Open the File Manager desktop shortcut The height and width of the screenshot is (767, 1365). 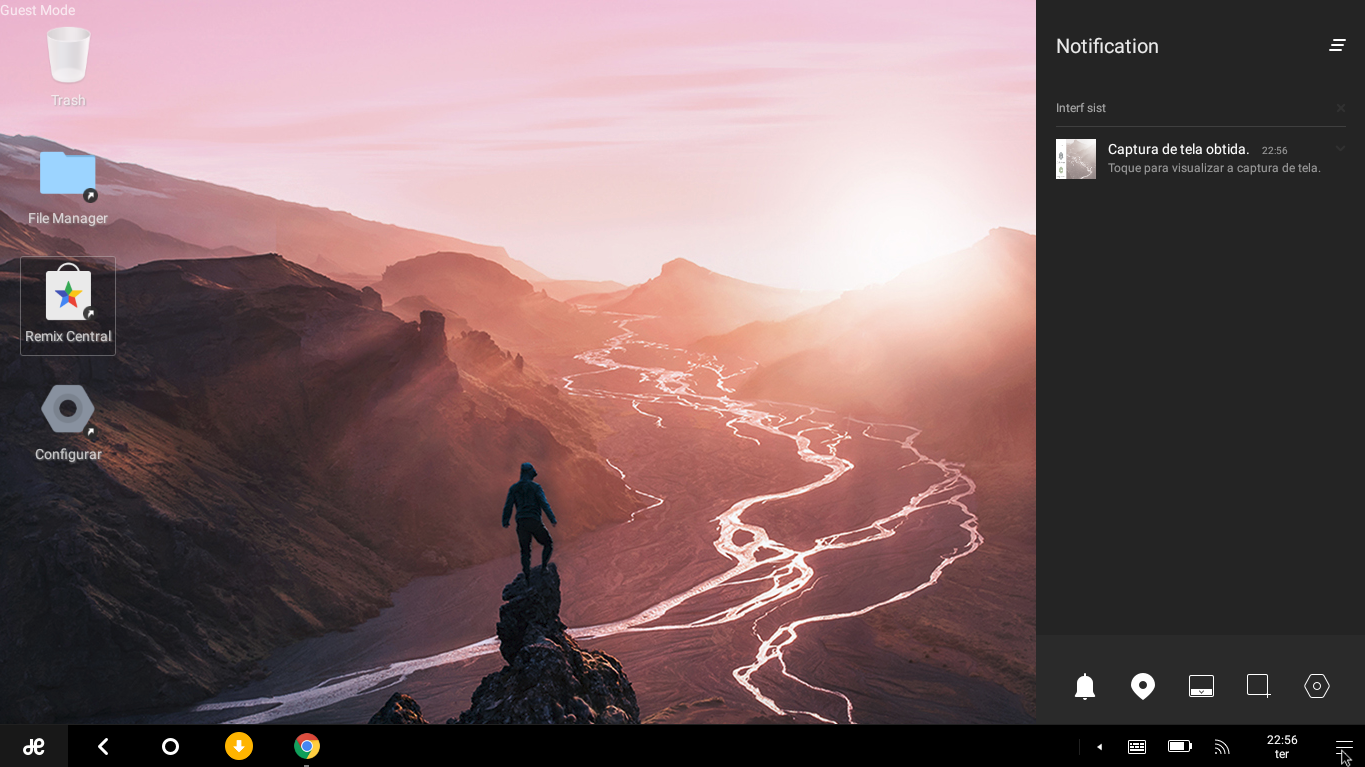68,186
